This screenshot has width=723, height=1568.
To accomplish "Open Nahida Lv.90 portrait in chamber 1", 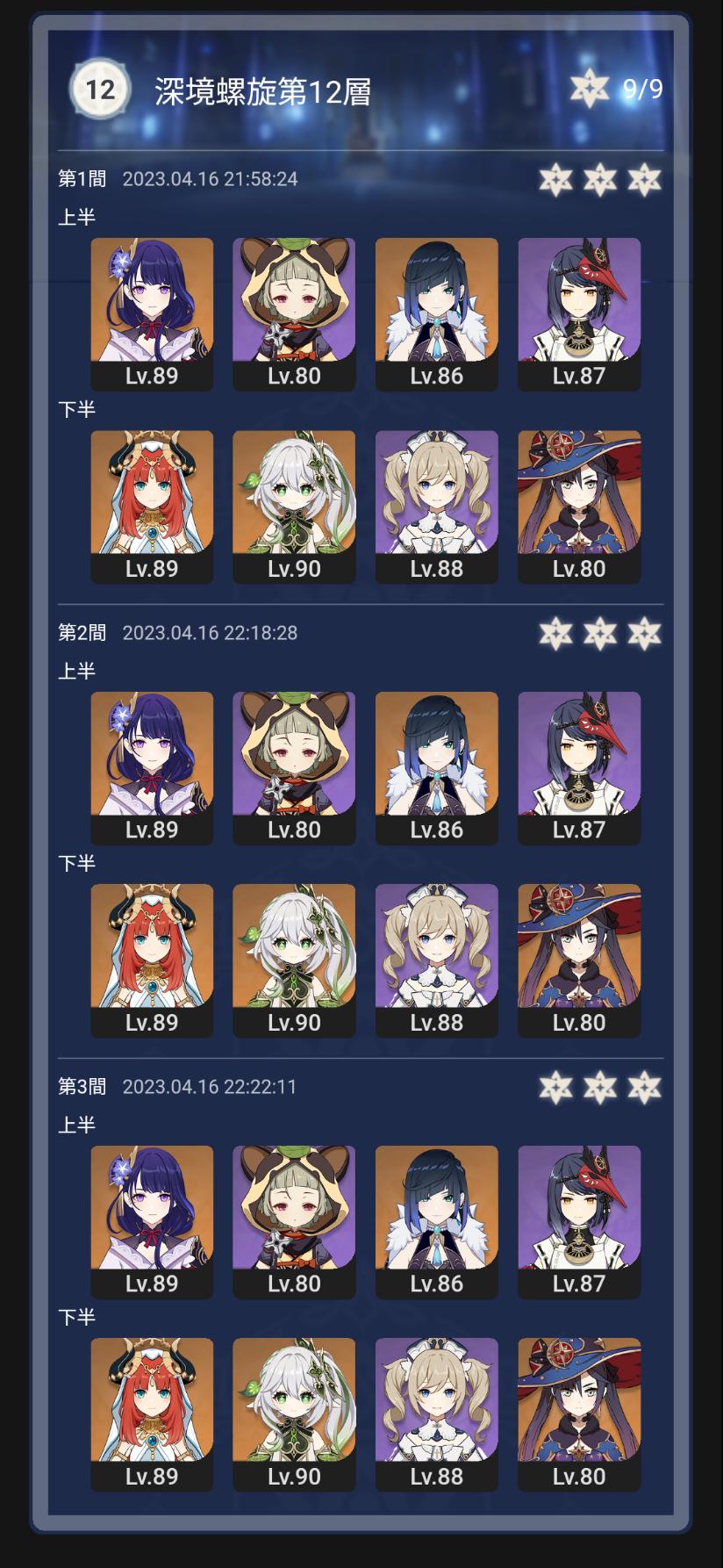I will pyautogui.click(x=294, y=507).
